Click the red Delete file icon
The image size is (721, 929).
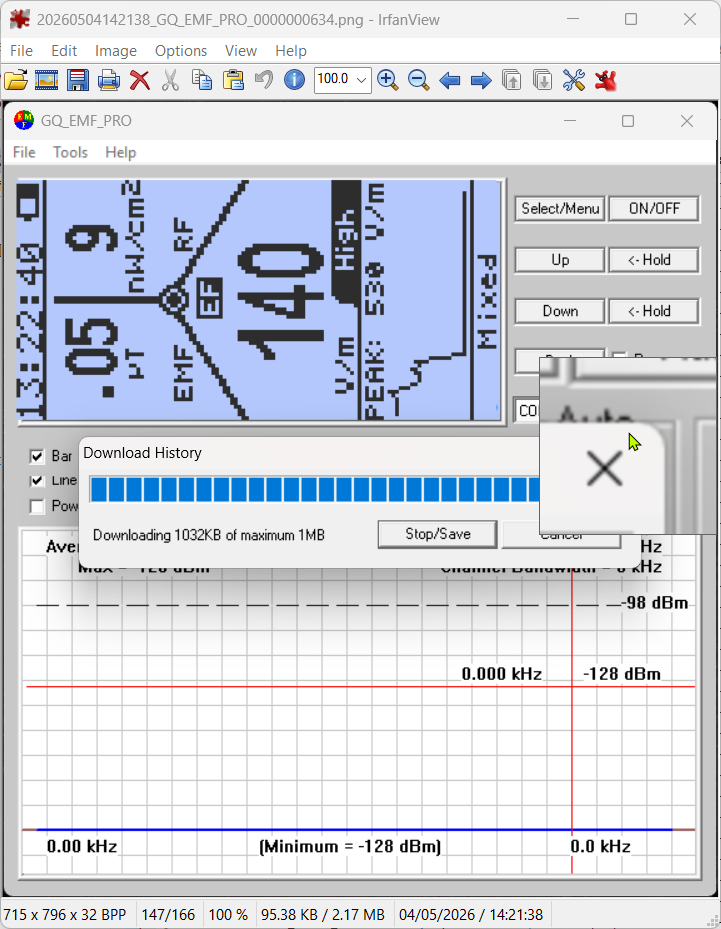click(140, 80)
